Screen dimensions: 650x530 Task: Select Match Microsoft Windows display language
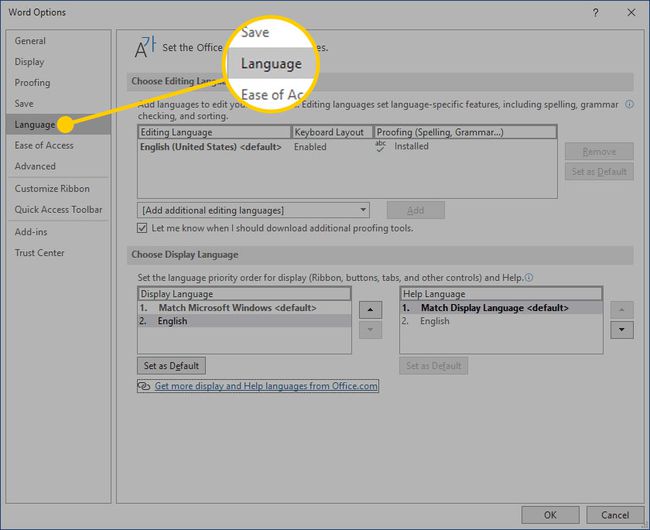click(x=245, y=307)
